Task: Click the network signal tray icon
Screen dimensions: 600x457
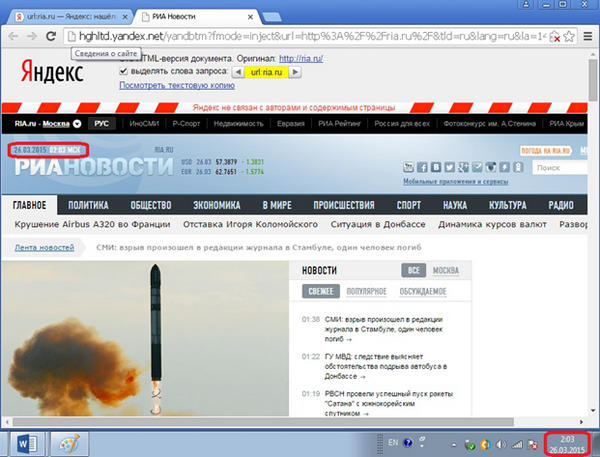Action: 517,444
